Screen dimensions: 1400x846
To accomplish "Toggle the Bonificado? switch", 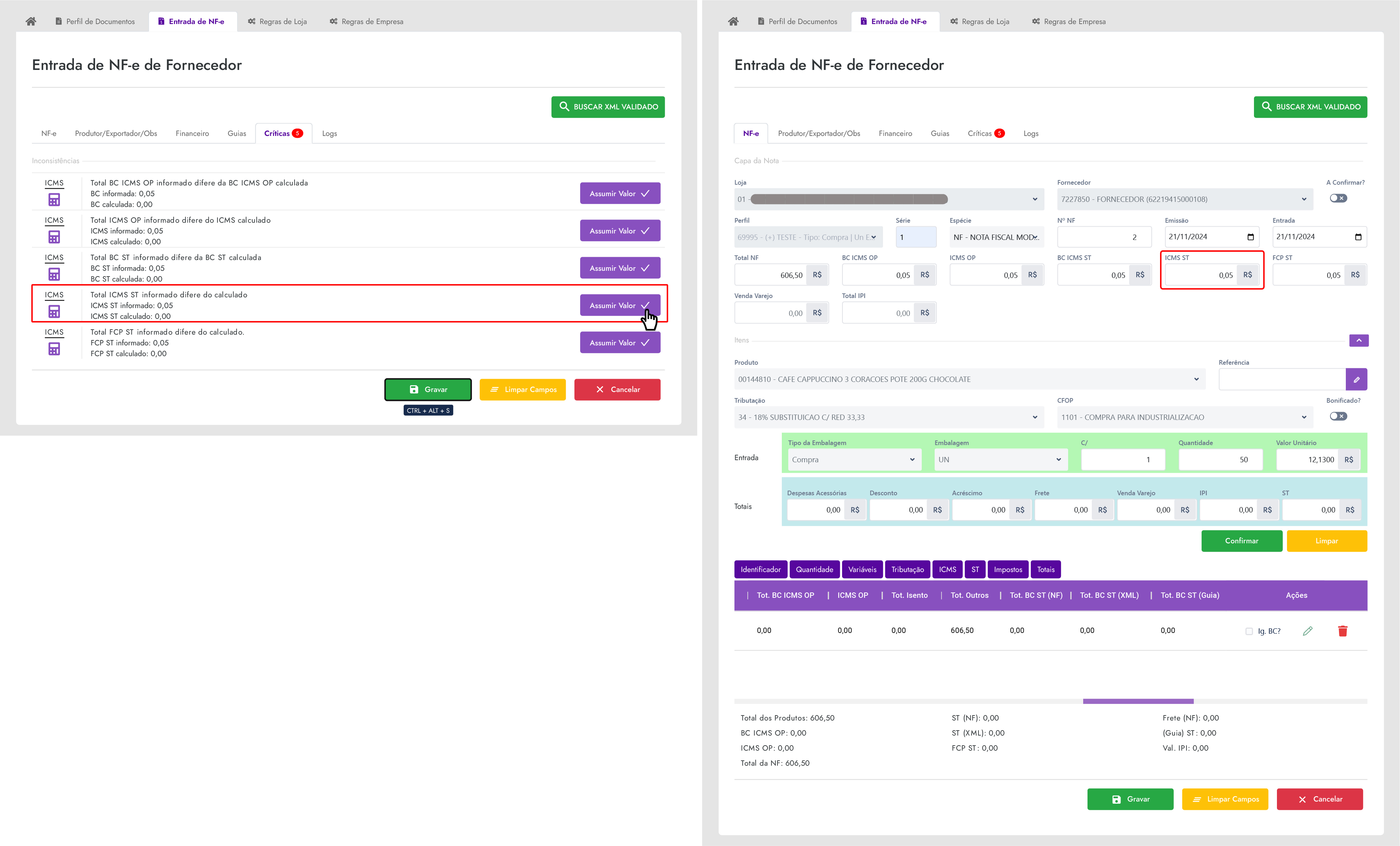I will point(1338,416).
